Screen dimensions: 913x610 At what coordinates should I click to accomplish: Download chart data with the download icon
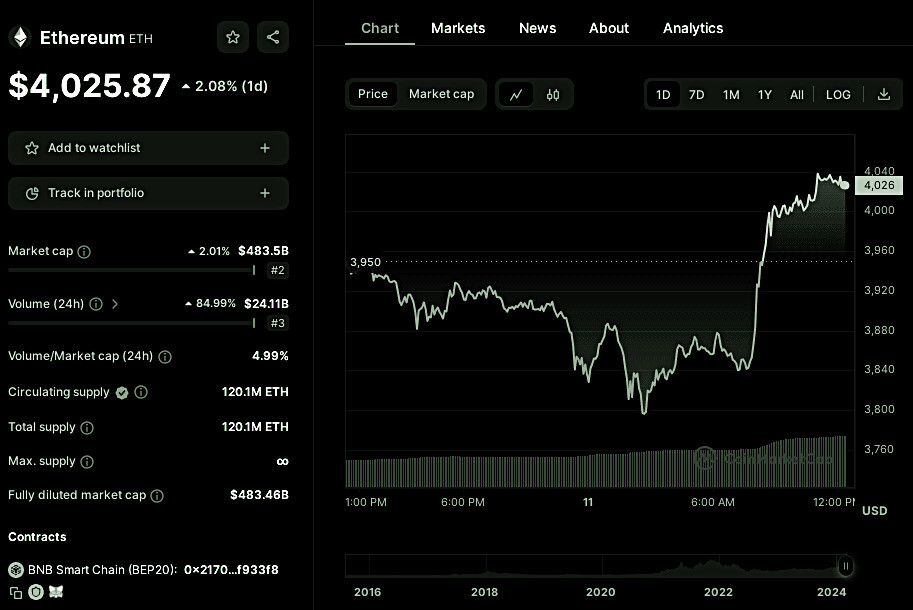(x=883, y=94)
